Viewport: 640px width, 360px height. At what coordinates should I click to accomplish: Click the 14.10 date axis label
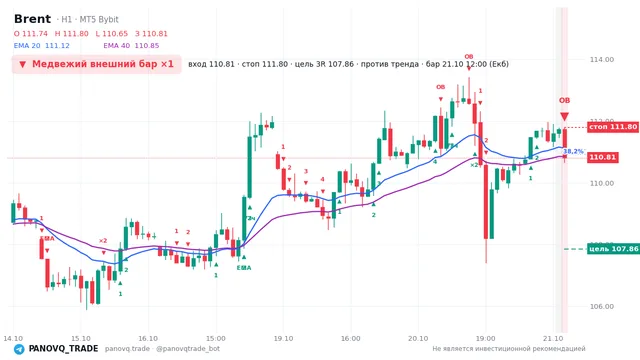pos(13,338)
